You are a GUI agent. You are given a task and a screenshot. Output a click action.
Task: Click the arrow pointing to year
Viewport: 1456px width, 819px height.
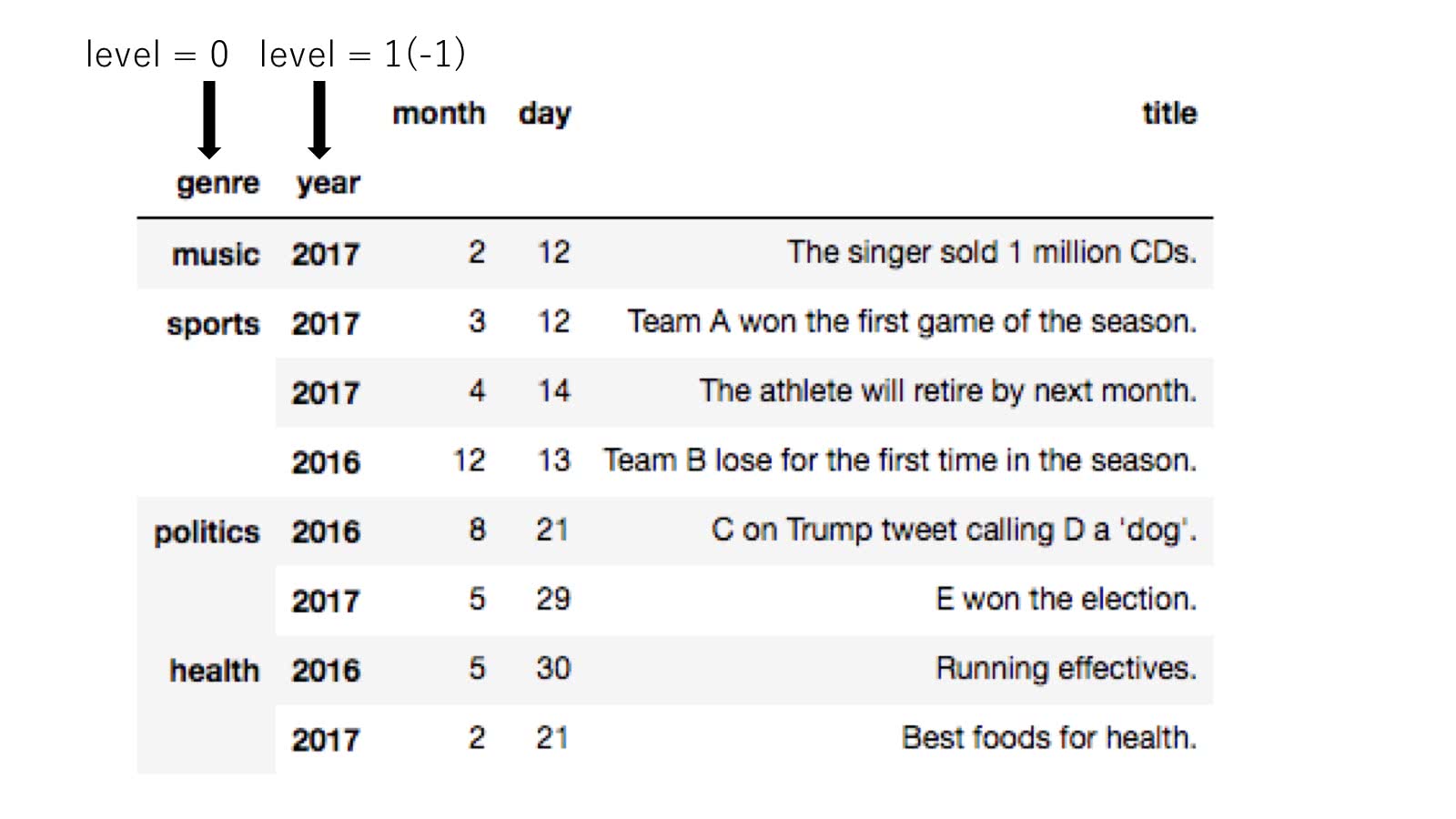319,119
